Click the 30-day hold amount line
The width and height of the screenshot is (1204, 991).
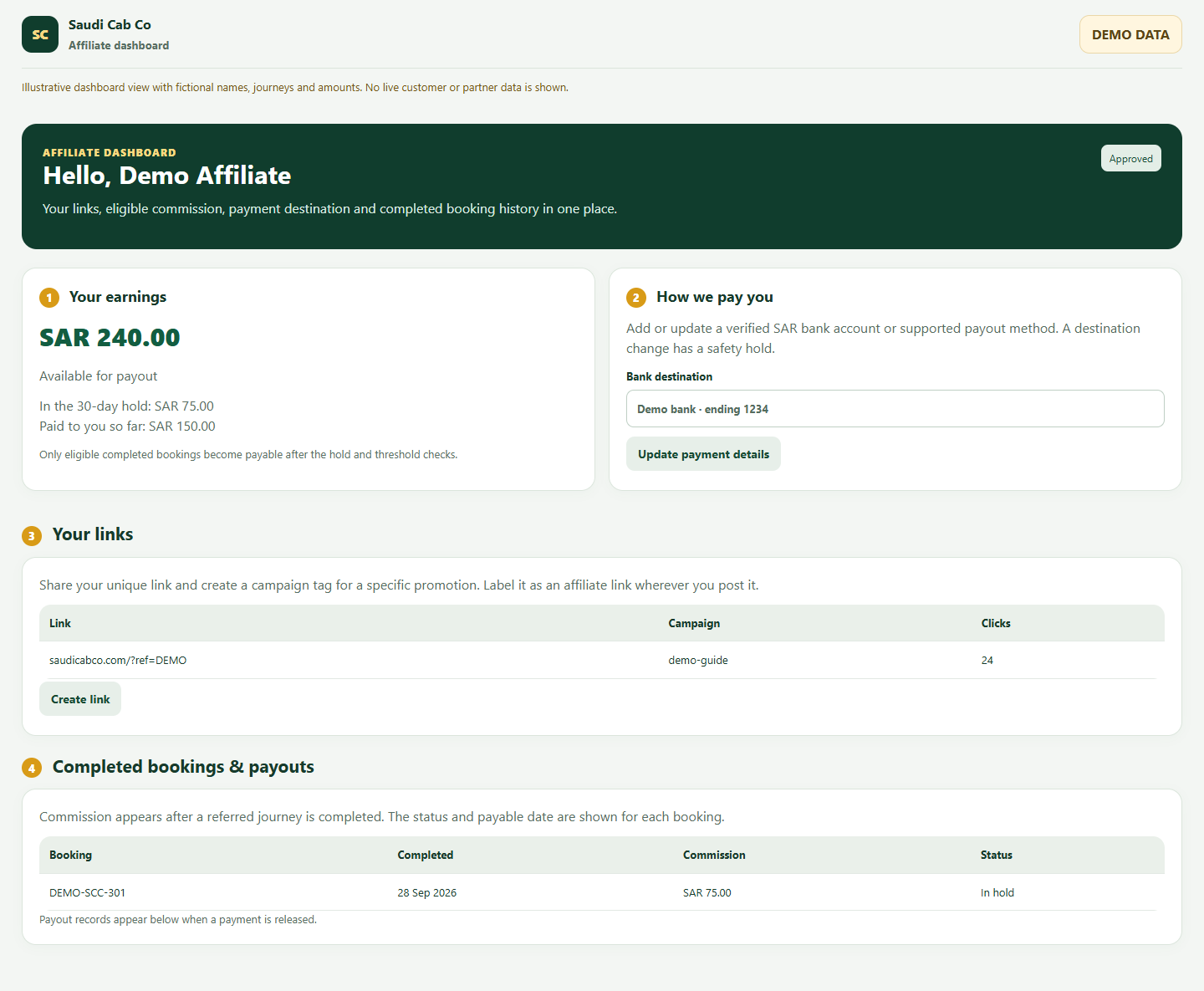pos(126,406)
